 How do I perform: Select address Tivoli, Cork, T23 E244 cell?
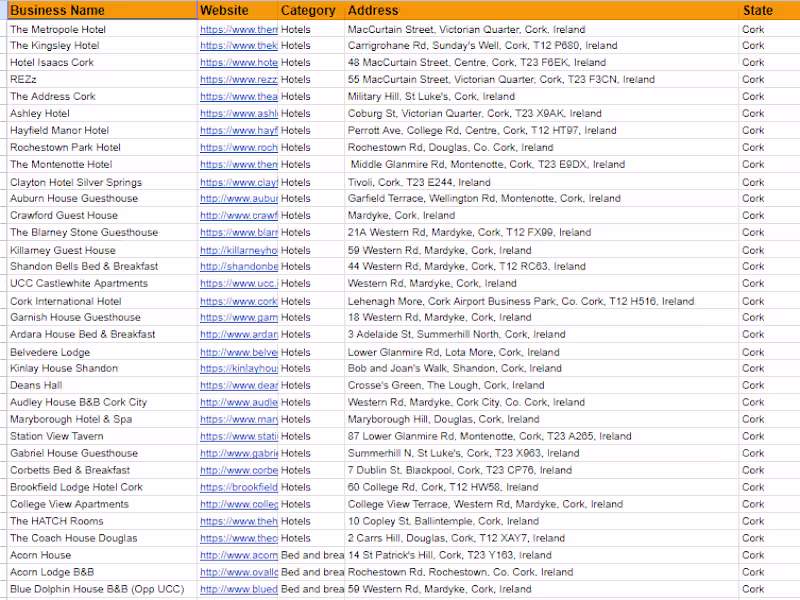[x=542, y=183]
